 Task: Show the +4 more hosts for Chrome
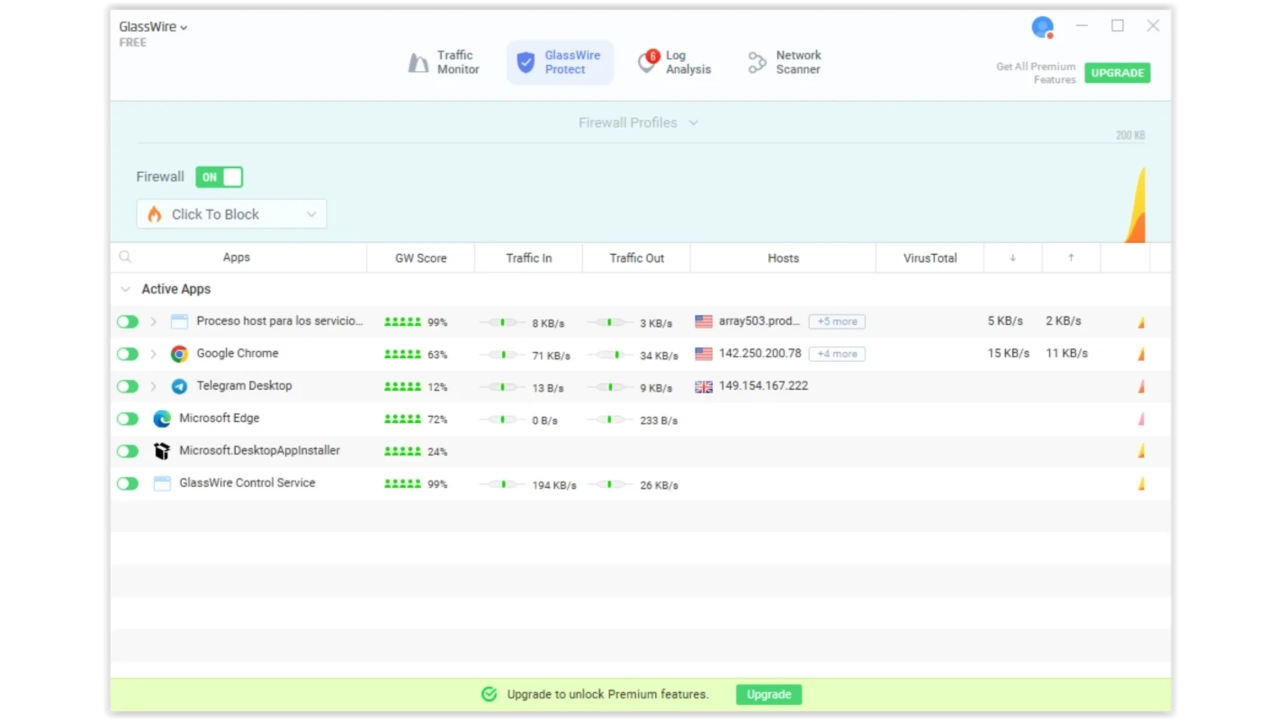[x=837, y=354]
